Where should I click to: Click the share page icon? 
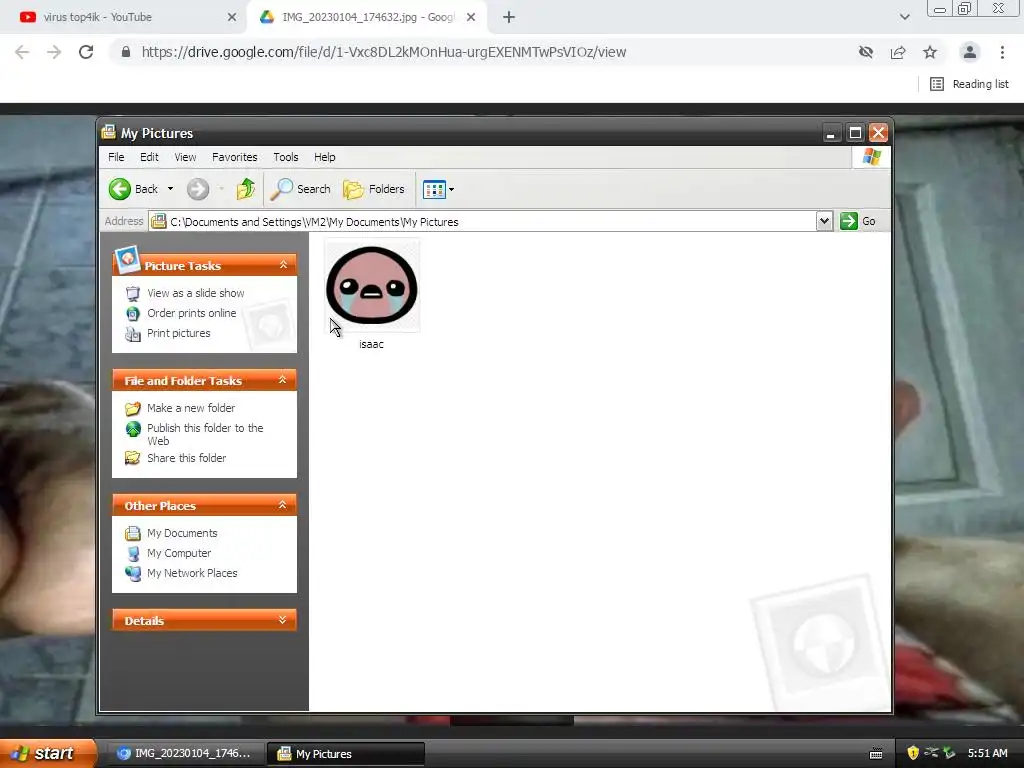[898, 52]
